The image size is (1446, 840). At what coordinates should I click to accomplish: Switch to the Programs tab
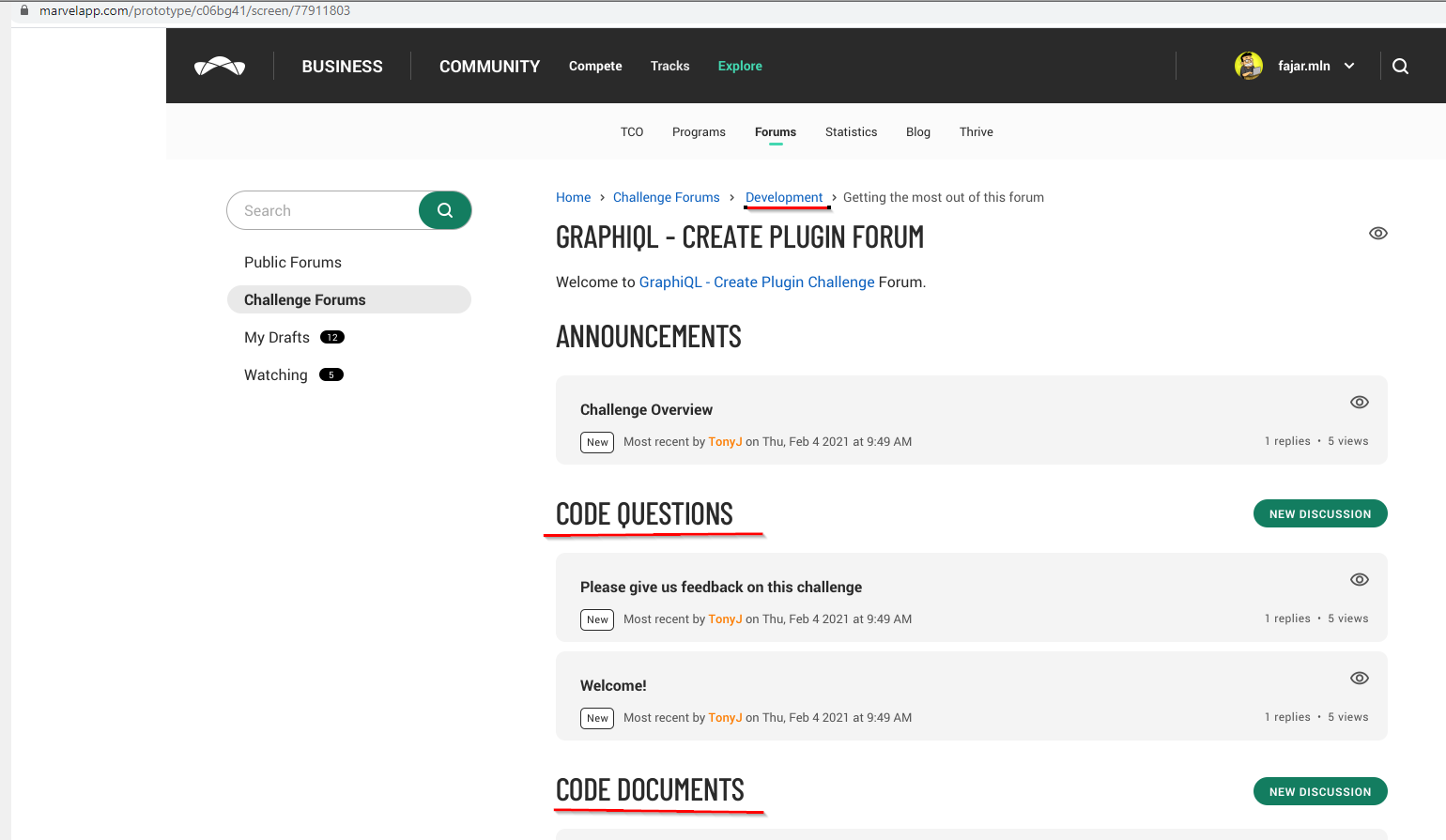click(699, 132)
